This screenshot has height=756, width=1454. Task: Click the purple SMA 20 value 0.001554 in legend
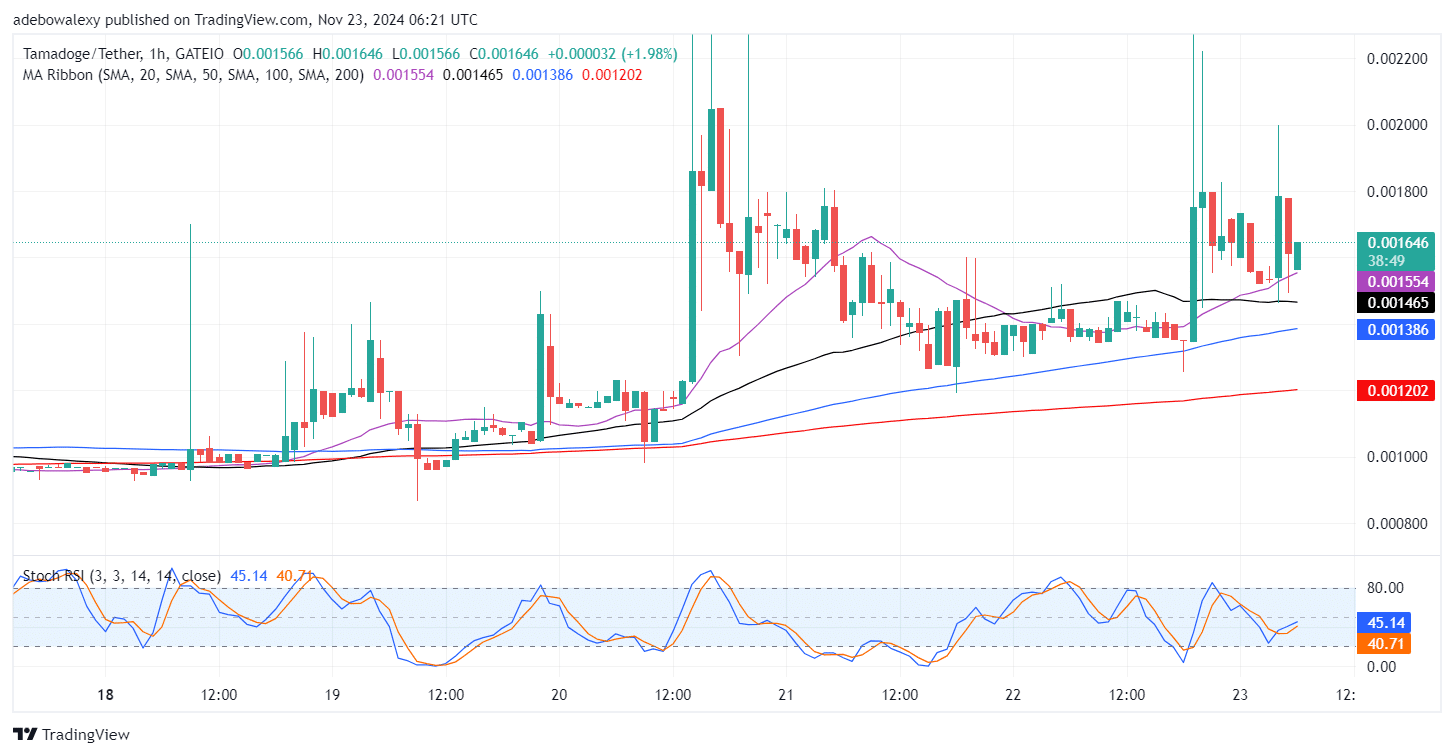click(403, 74)
